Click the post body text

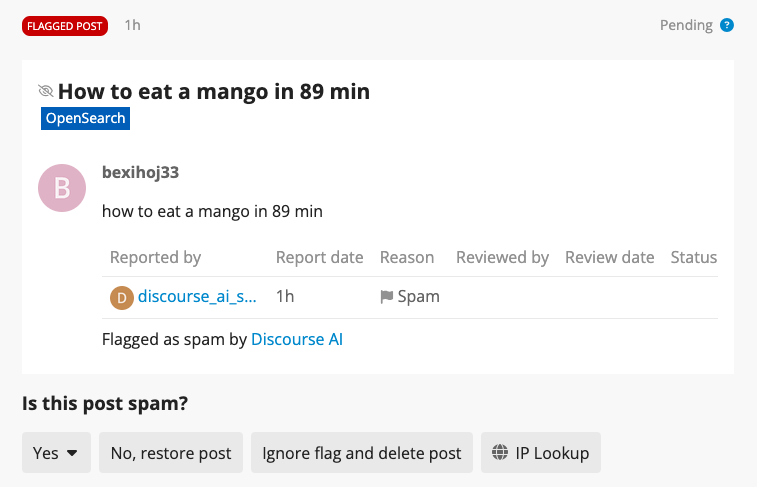pyautogui.click(x=212, y=212)
